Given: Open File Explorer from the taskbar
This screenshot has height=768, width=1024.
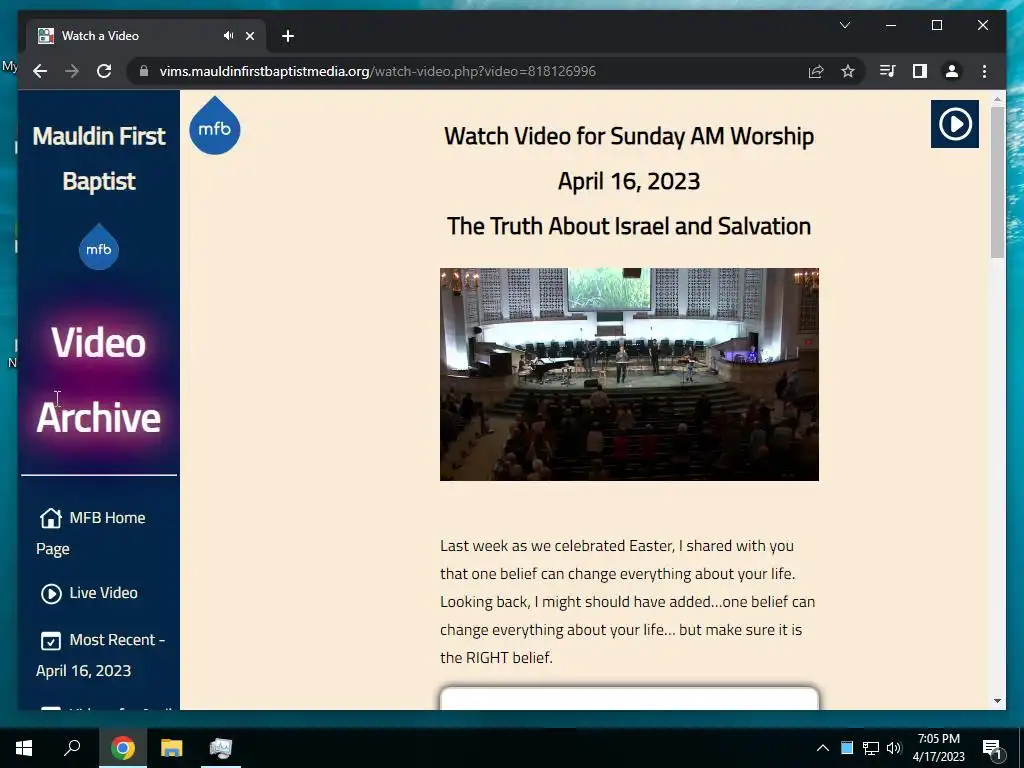Looking at the screenshot, I should tap(171, 748).
